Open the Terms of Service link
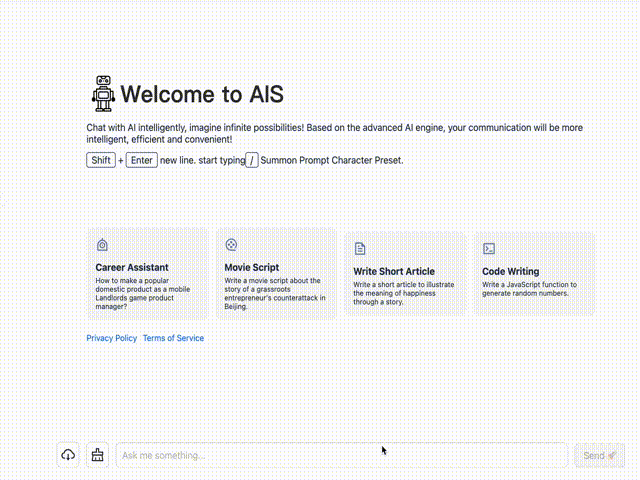 click(173, 338)
